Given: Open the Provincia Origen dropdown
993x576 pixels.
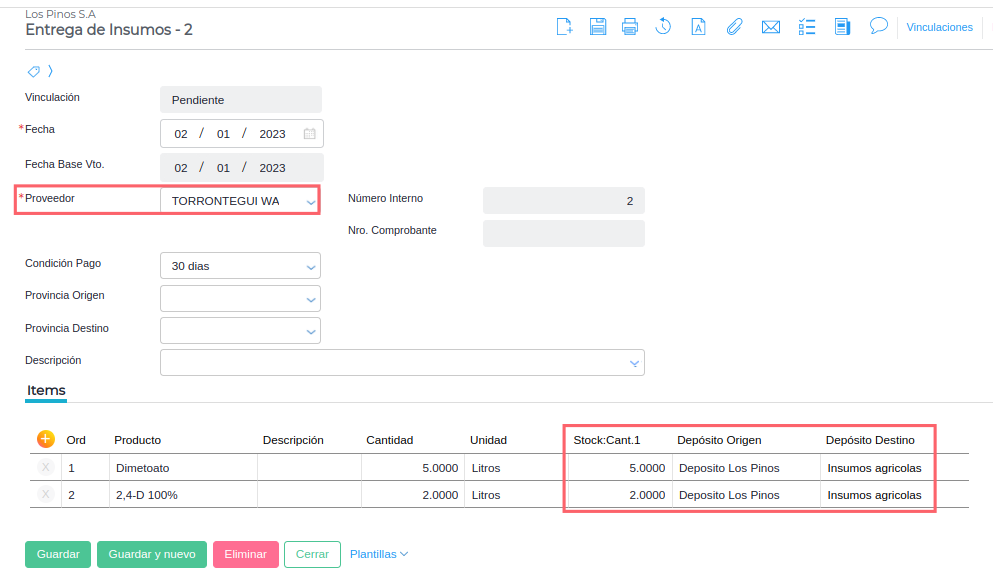Looking at the screenshot, I should click(311, 299).
